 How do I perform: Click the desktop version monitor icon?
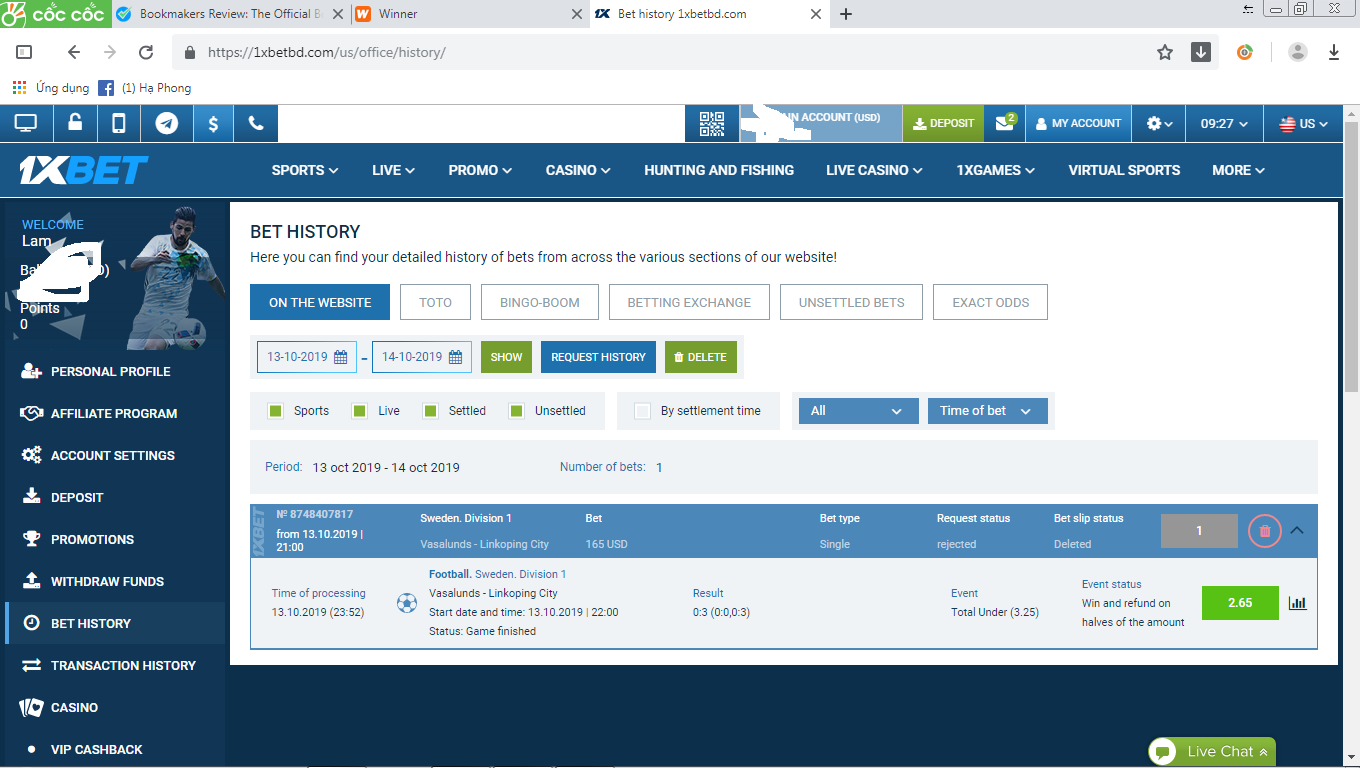[26, 123]
